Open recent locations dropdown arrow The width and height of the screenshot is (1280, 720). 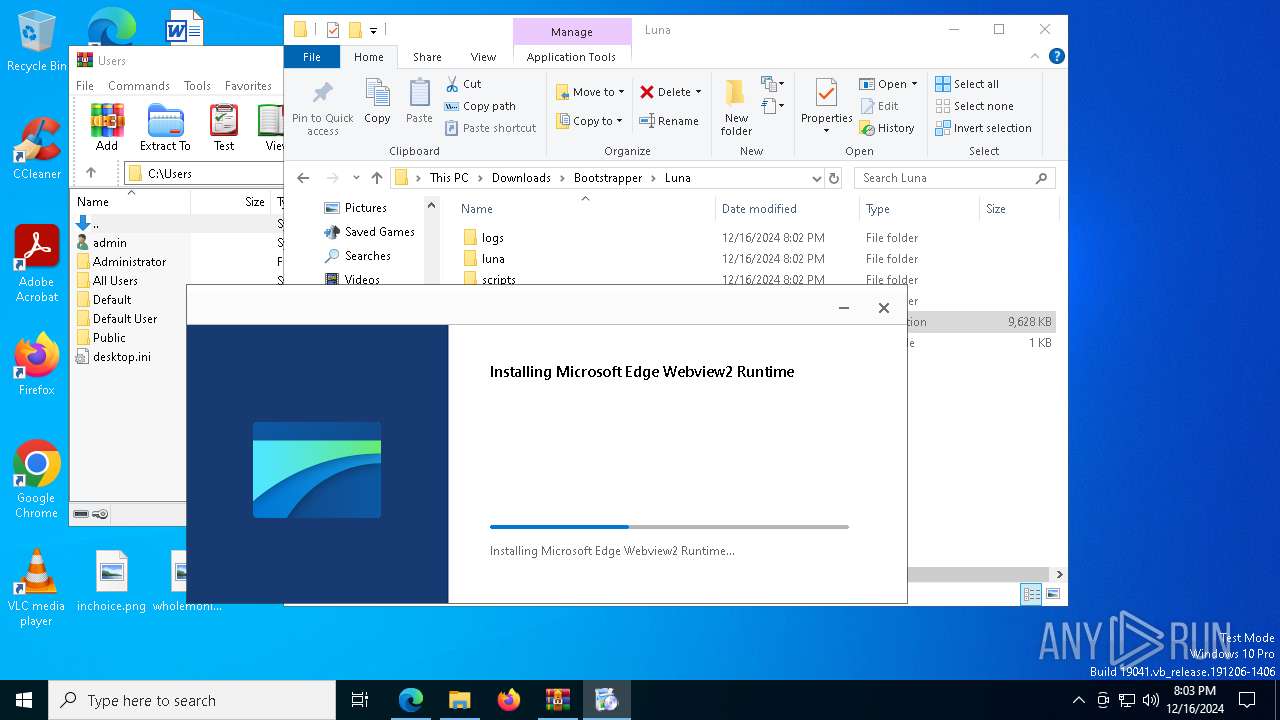(356, 178)
